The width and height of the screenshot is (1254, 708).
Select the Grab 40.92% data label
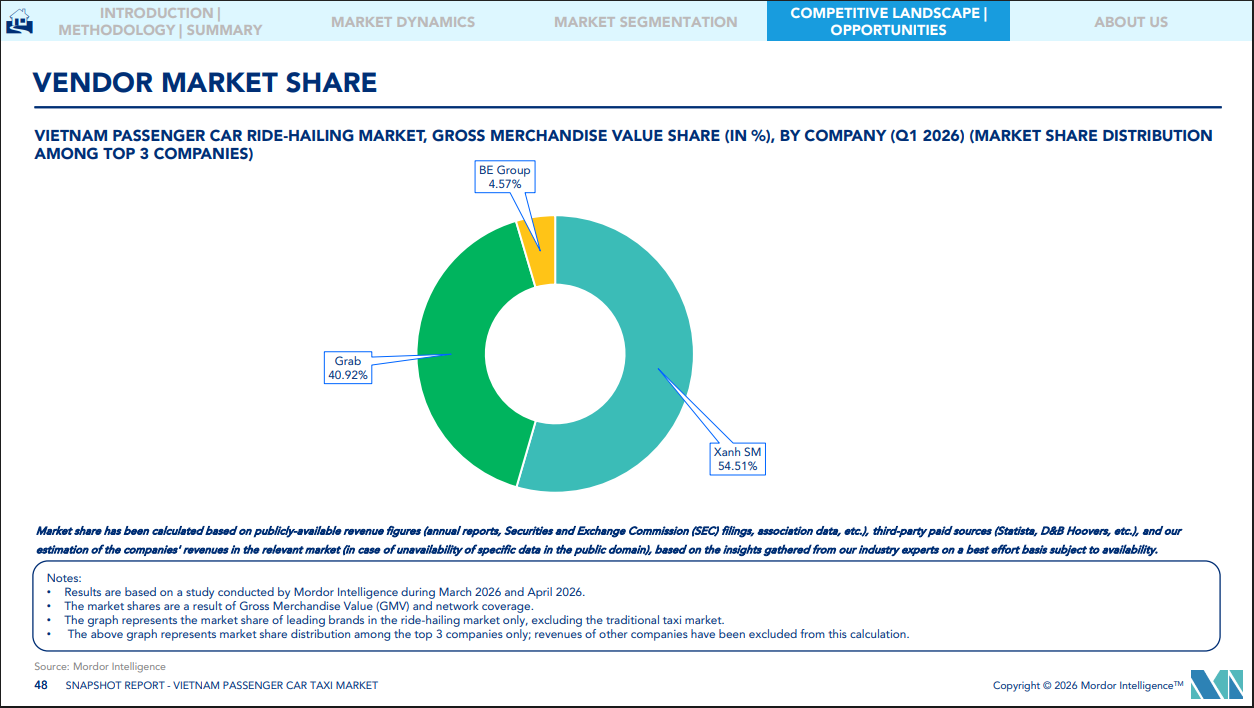(348, 368)
